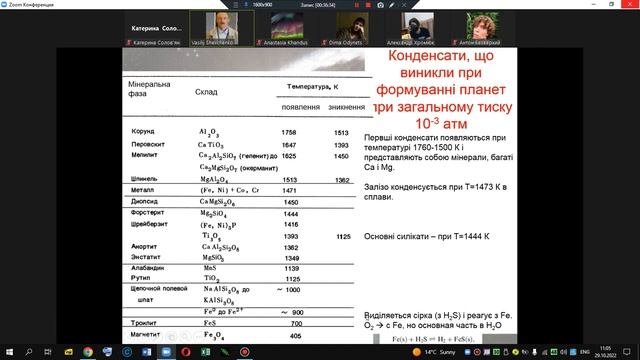This screenshot has height=360, width=640.
Task: Click the 'Склад' column header
Action: point(206,92)
